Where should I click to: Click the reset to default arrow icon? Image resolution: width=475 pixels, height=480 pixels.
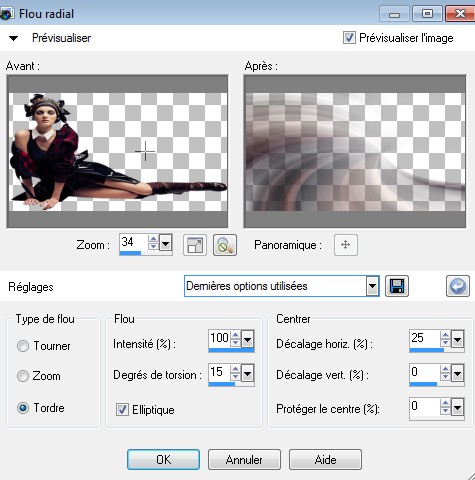tap(458, 286)
